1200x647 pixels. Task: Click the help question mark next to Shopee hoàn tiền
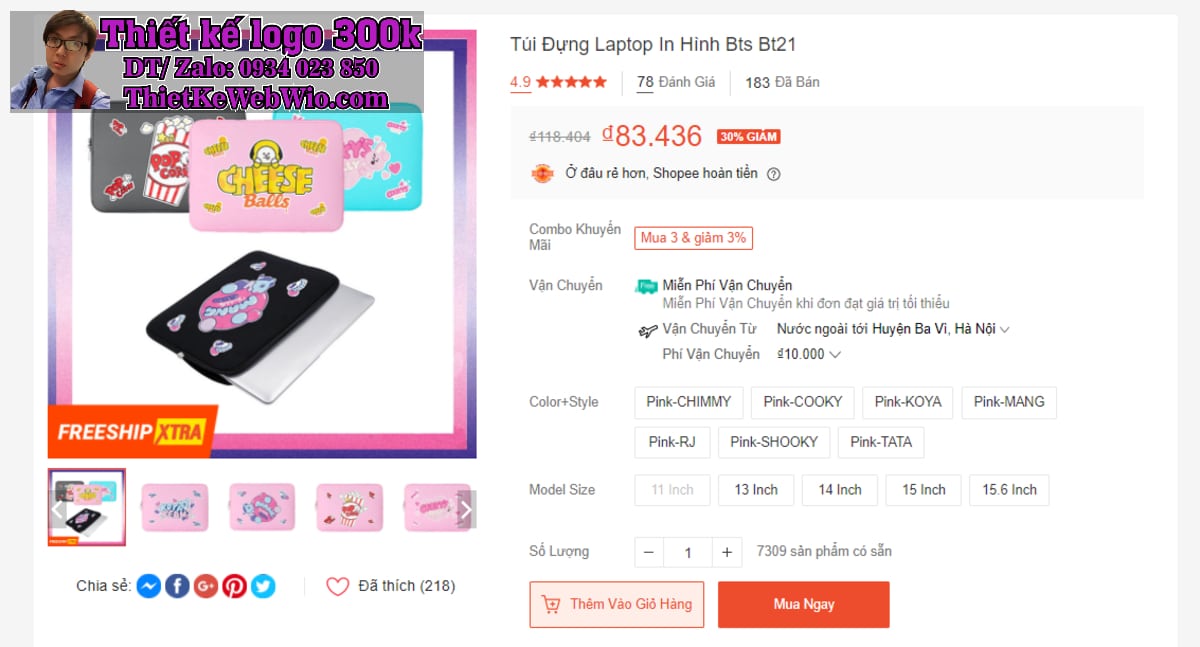(773, 174)
